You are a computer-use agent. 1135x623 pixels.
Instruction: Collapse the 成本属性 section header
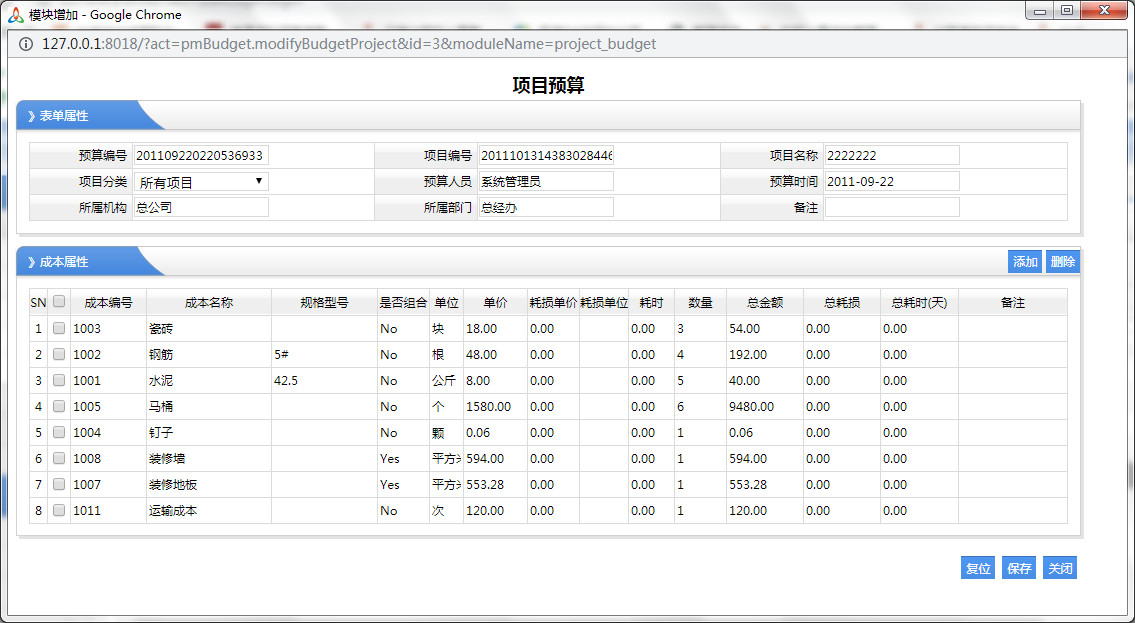point(64,262)
